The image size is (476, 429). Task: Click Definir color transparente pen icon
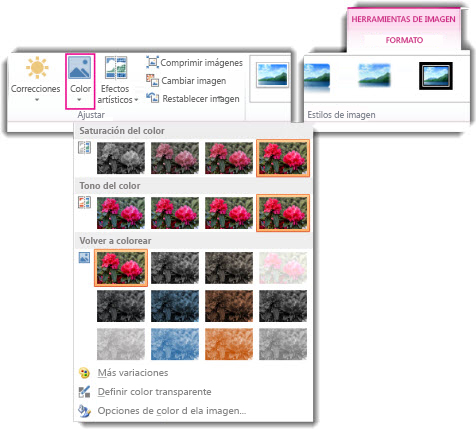click(84, 392)
